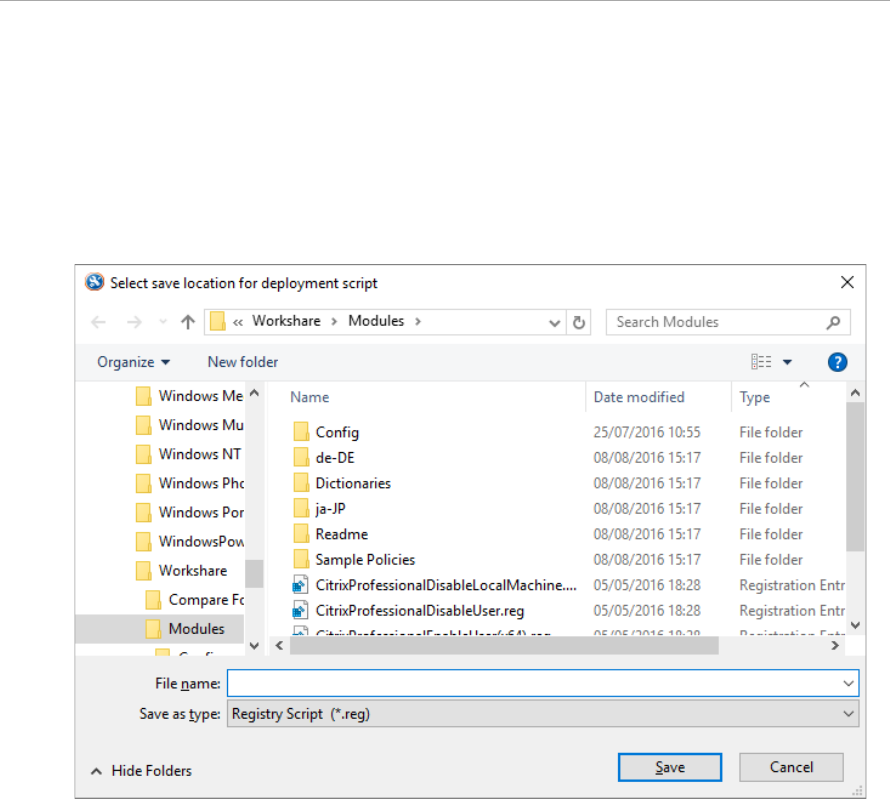Select CitrixProfessionalDisableLocalMachine reg file
890x799 pixels.
point(434,585)
